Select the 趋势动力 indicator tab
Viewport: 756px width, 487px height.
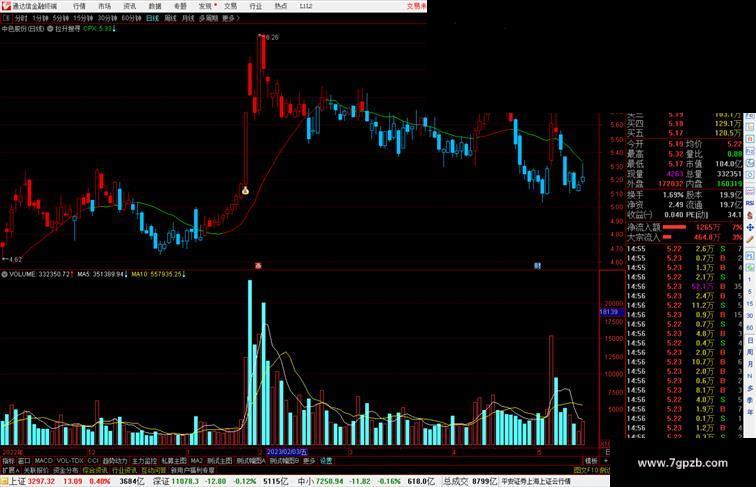coord(115,461)
